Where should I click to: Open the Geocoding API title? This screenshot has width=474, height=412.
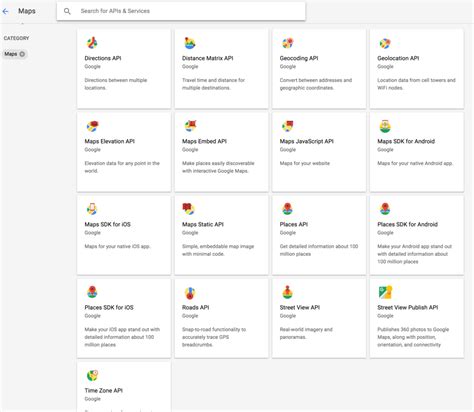click(x=299, y=58)
